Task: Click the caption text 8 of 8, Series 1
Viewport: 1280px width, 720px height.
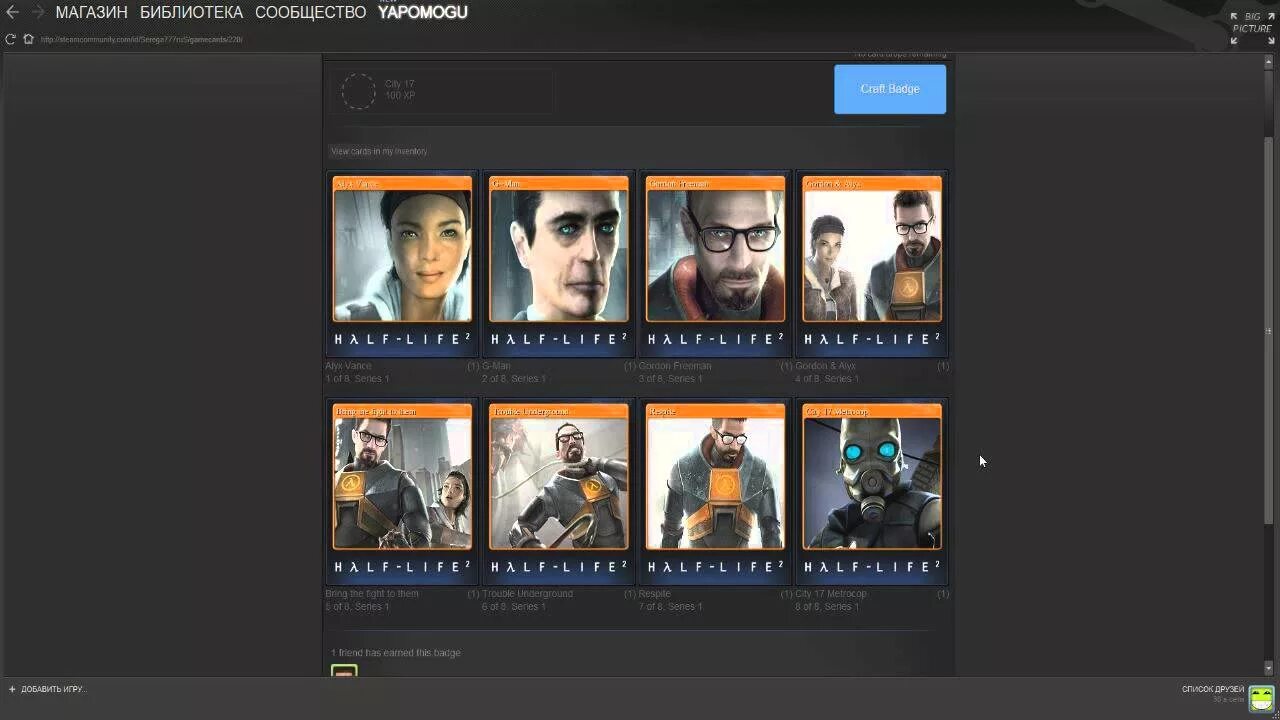Action: pos(827,607)
